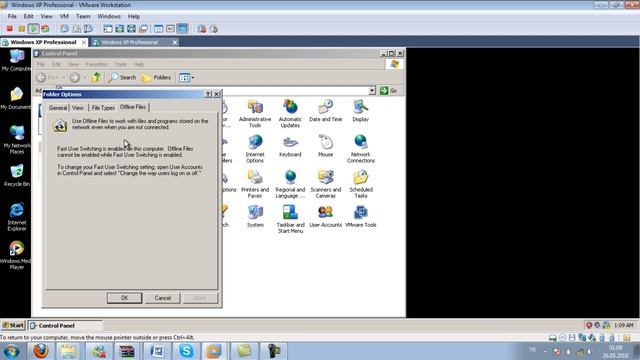This screenshot has width=640, height=360.
Task: Open the System control panel icon
Action: 255,216
